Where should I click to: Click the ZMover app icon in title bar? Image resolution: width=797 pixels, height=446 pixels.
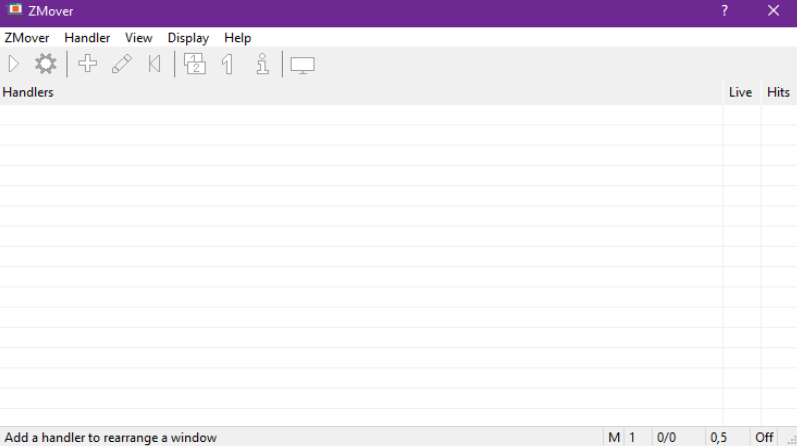point(15,11)
